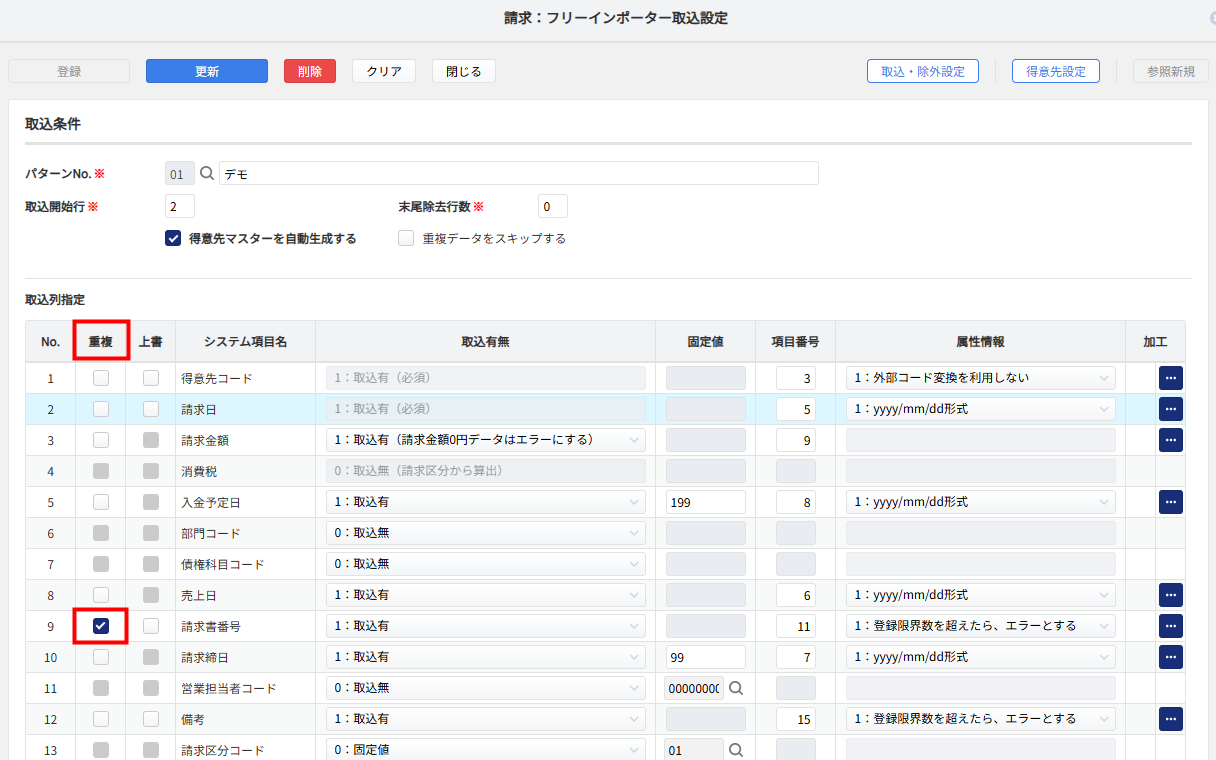This screenshot has height=760, width=1216.
Task: Open 取込・除外設定 screen
Action: pos(922,71)
